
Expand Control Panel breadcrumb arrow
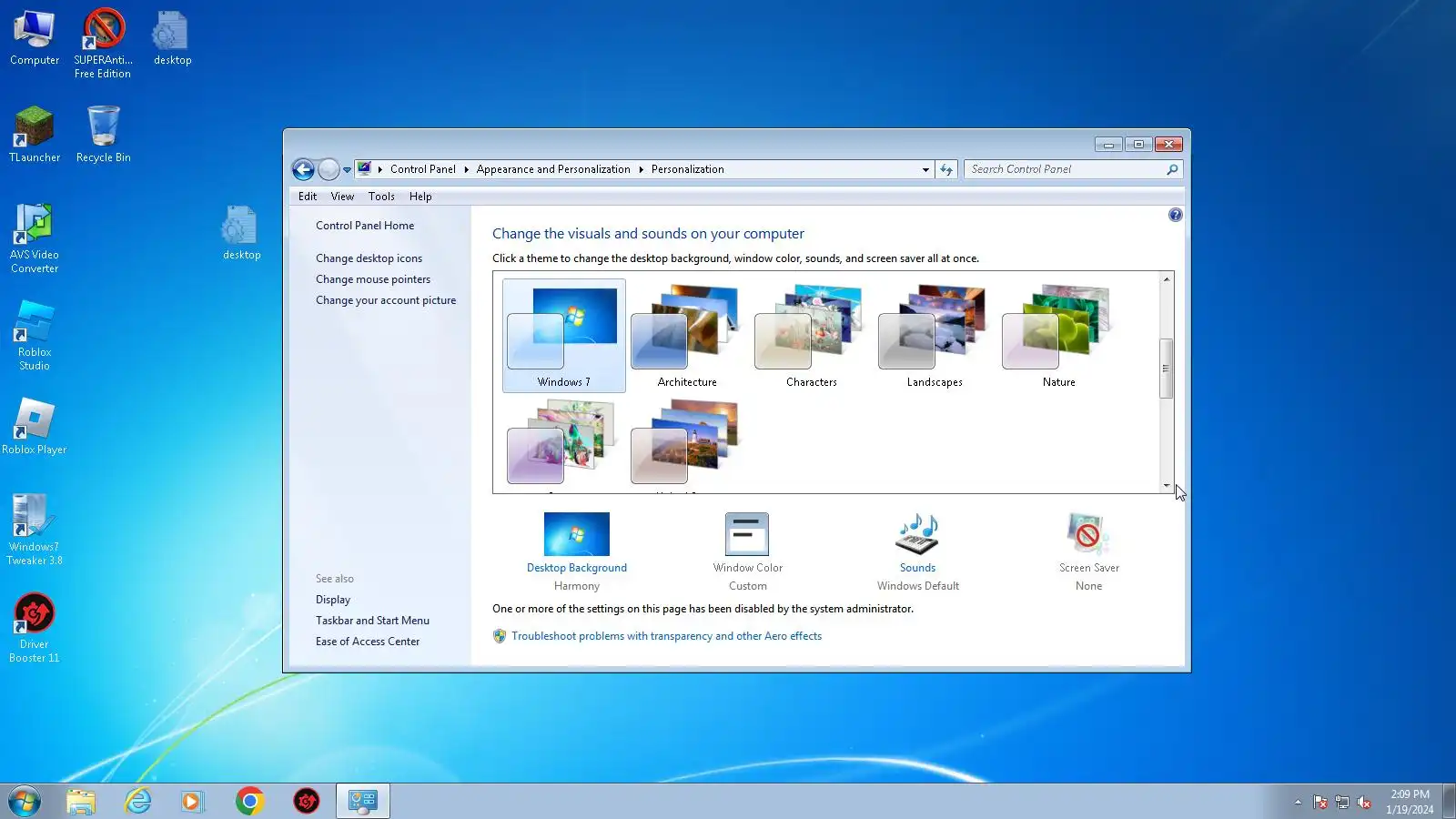pos(466,169)
